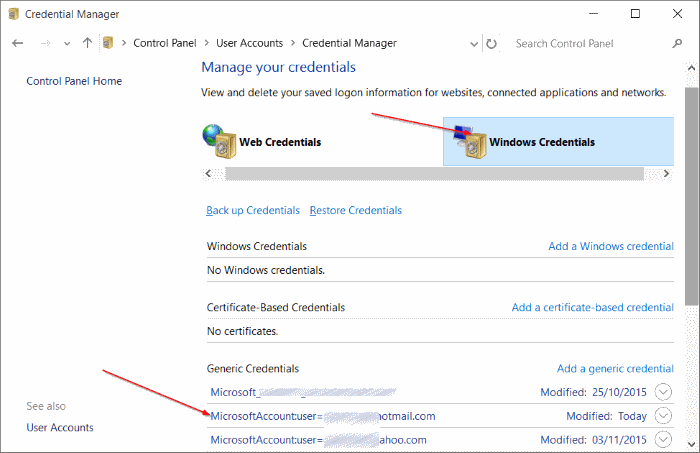Image resolution: width=700 pixels, height=453 pixels.
Task: Select the Windows Credentials tab
Action: point(541,142)
